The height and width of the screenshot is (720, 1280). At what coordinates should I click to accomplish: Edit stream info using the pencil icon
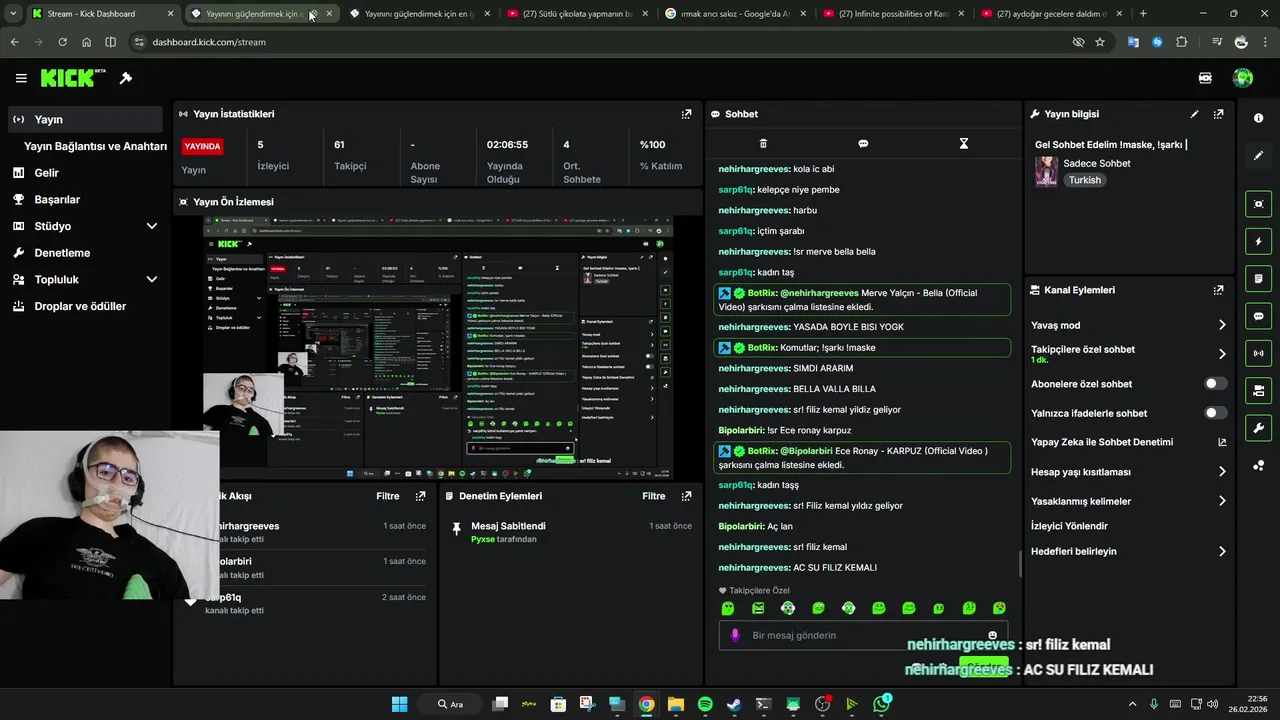point(1194,114)
